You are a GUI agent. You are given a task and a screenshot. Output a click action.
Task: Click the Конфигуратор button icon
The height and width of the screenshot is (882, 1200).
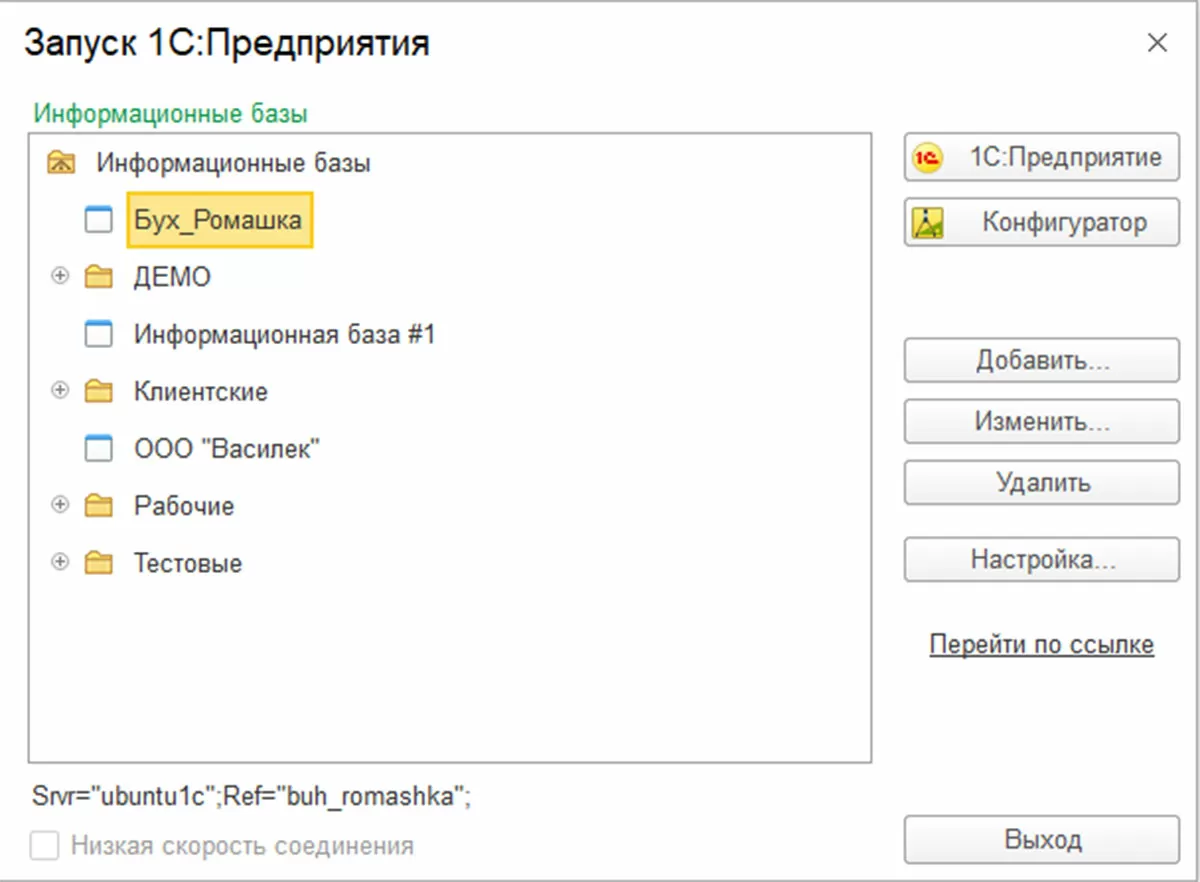point(928,222)
